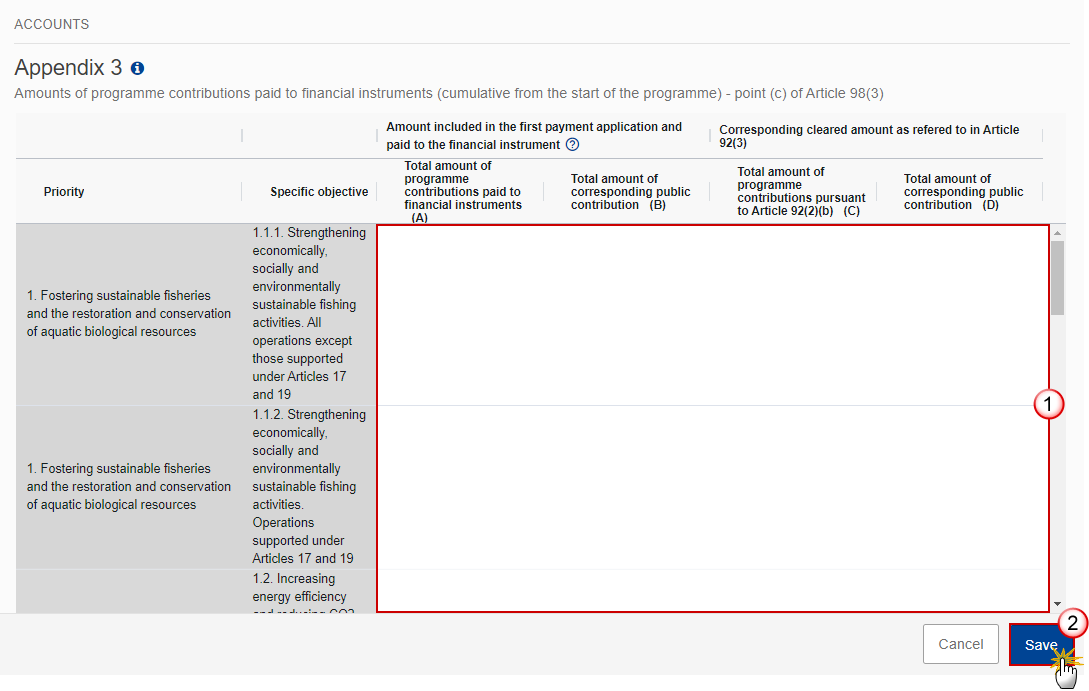
Task: Select the Priority column header
Action: (x=64, y=192)
